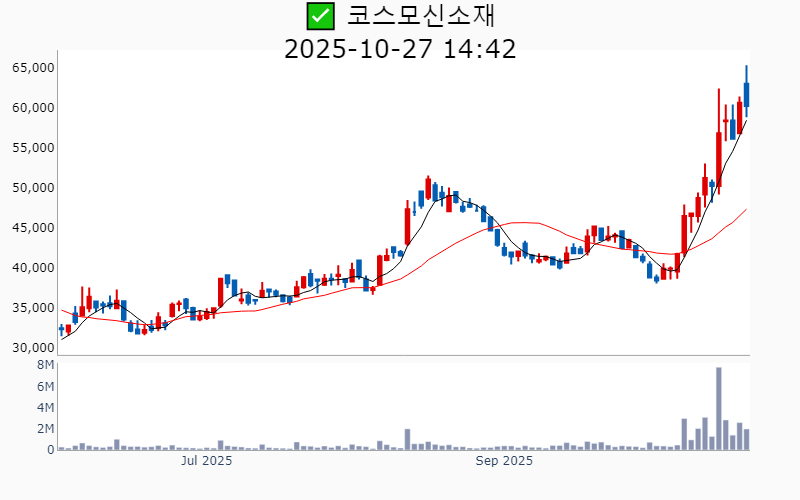Click the rightmost blue candlestick at the peak
The width and height of the screenshot is (800, 500).
click(x=746, y=94)
